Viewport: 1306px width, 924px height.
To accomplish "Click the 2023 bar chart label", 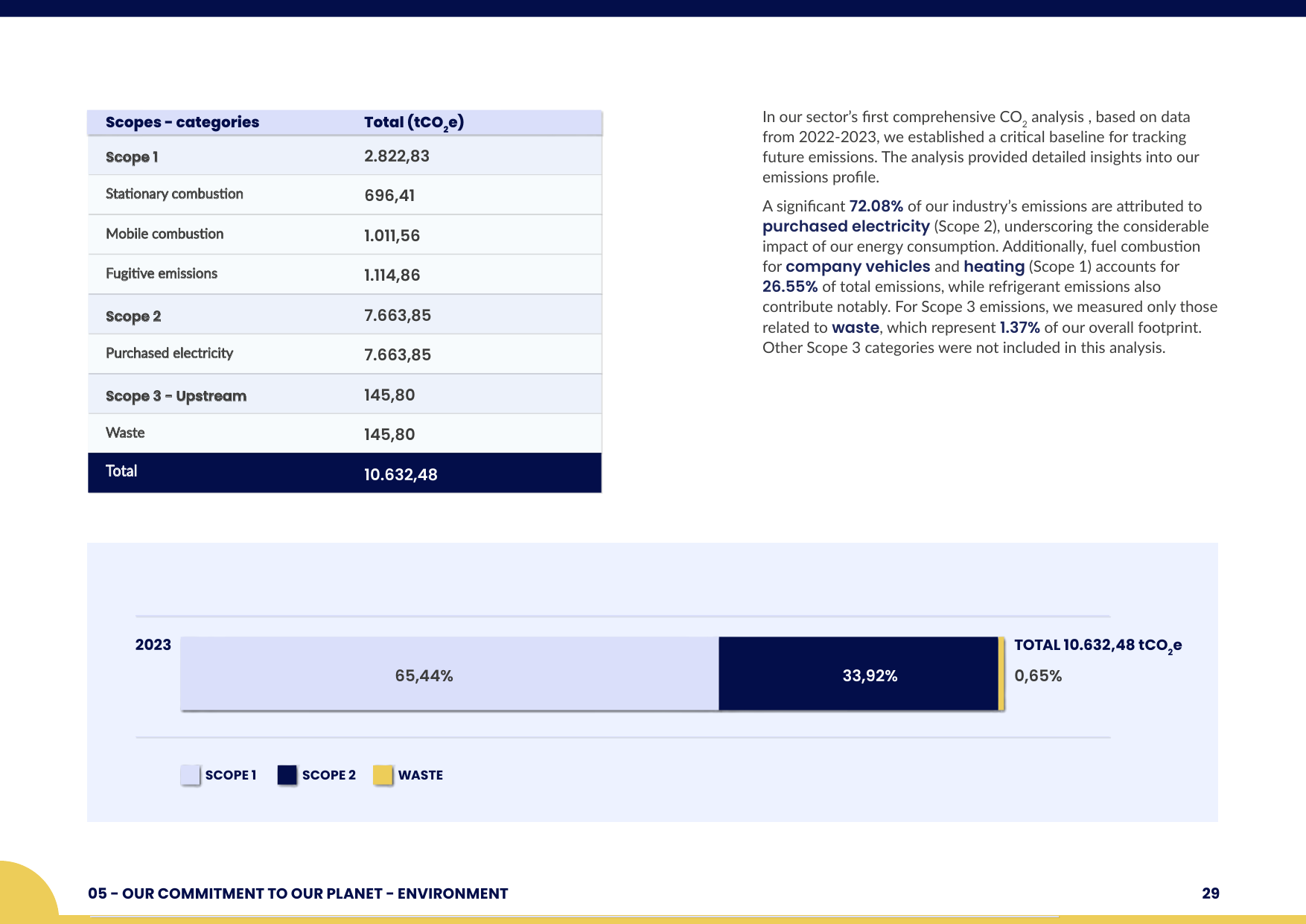I will (153, 645).
